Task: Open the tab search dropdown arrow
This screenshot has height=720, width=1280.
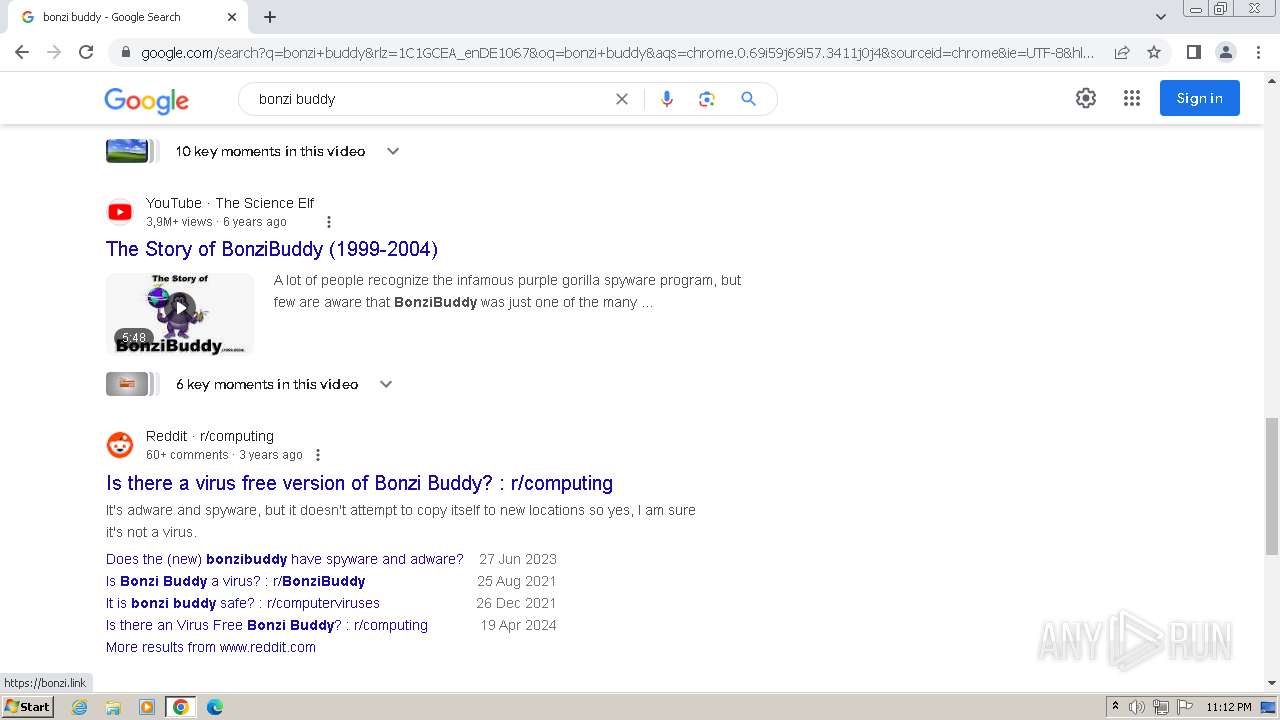Action: point(1161,17)
